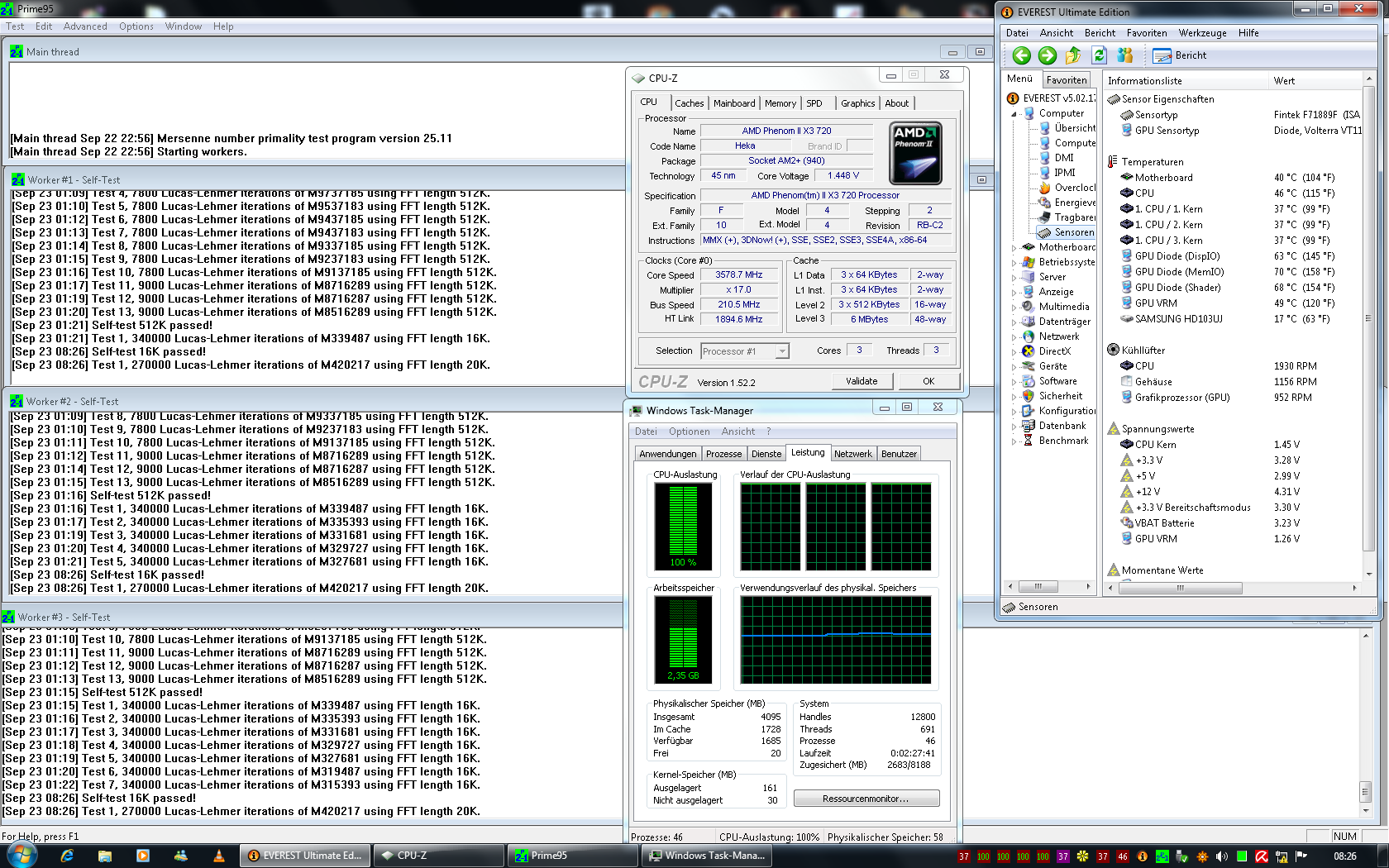This screenshot has height=868, width=1389.
Task: Click the Ressourcenmonitor button
Action: (x=866, y=799)
